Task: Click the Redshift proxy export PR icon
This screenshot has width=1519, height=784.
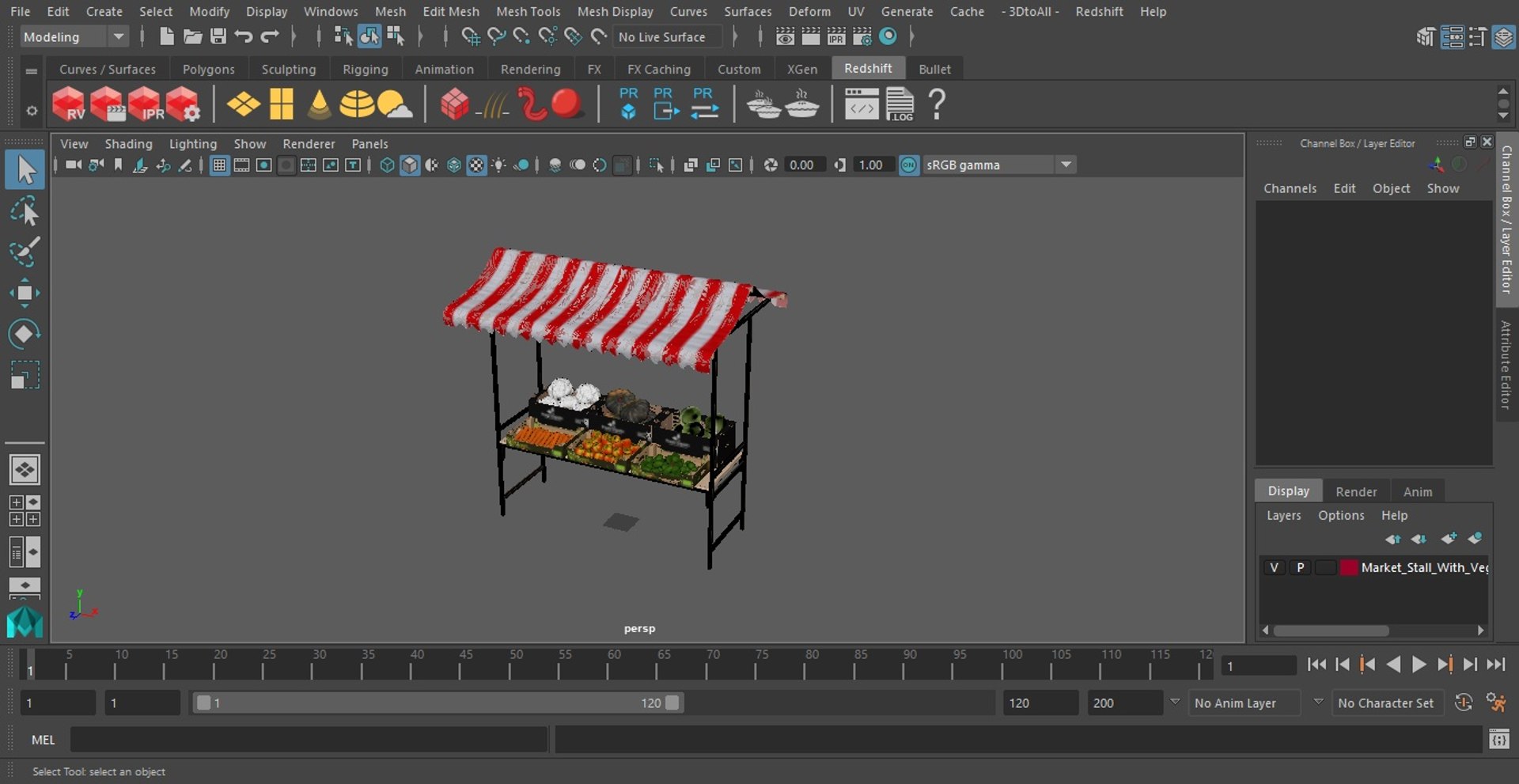Action: [666, 104]
